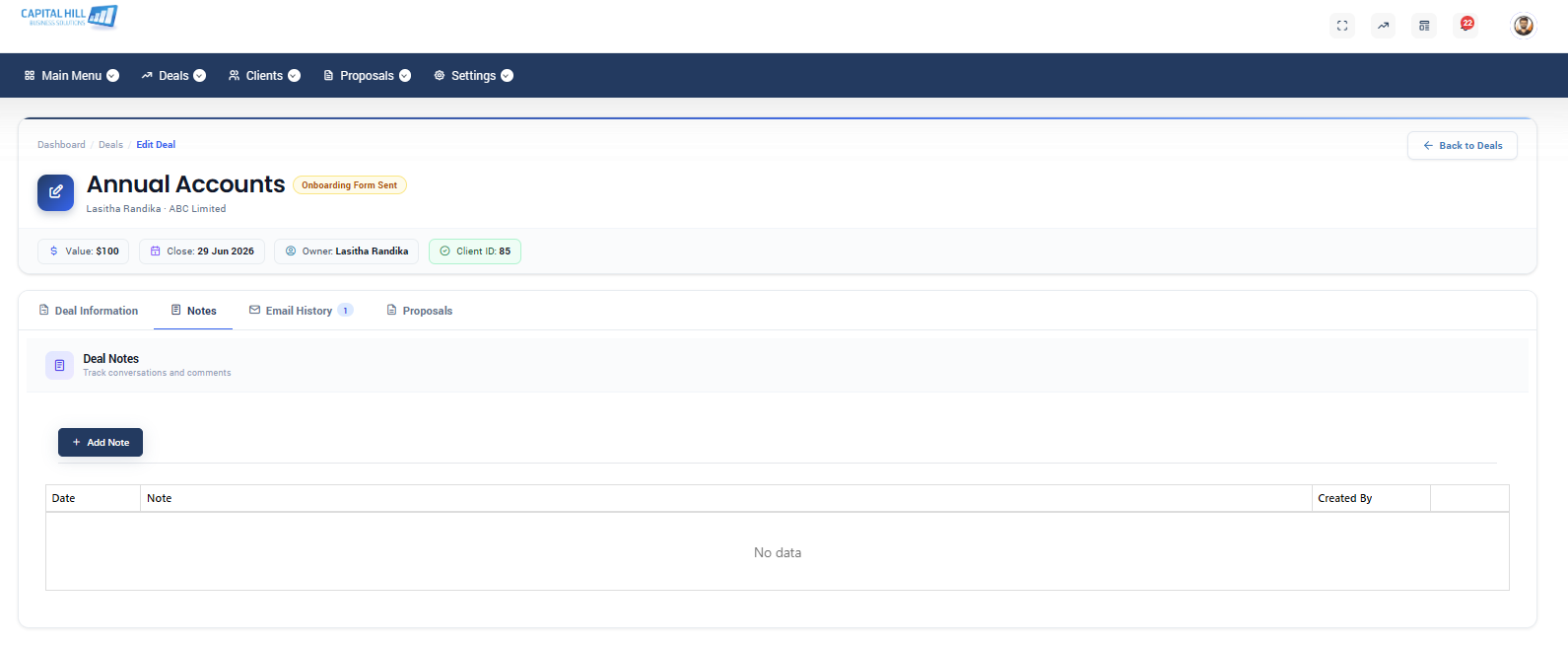The height and width of the screenshot is (646, 1568).
Task: Click the Created By column header
Action: [x=1371, y=498]
